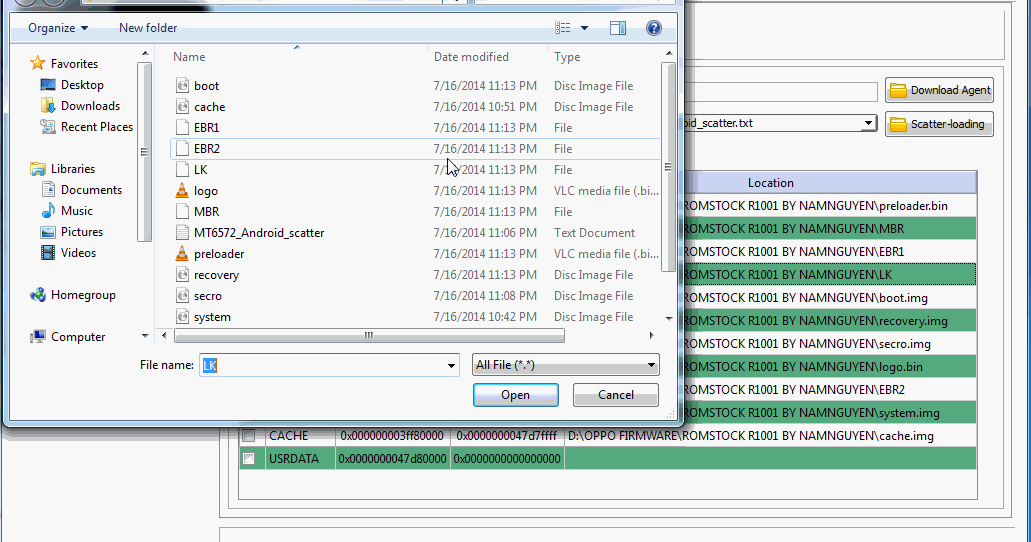Select the boot disc image file icon
1031x542 pixels.
[183, 86]
